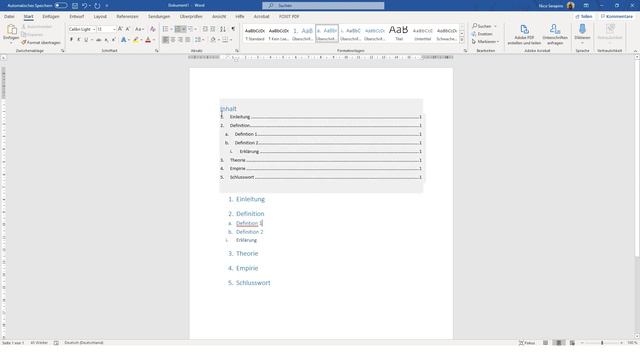Viewport: 640px width, 360px height.
Task: Decrease paragraph indent
Action: (x=205, y=29)
